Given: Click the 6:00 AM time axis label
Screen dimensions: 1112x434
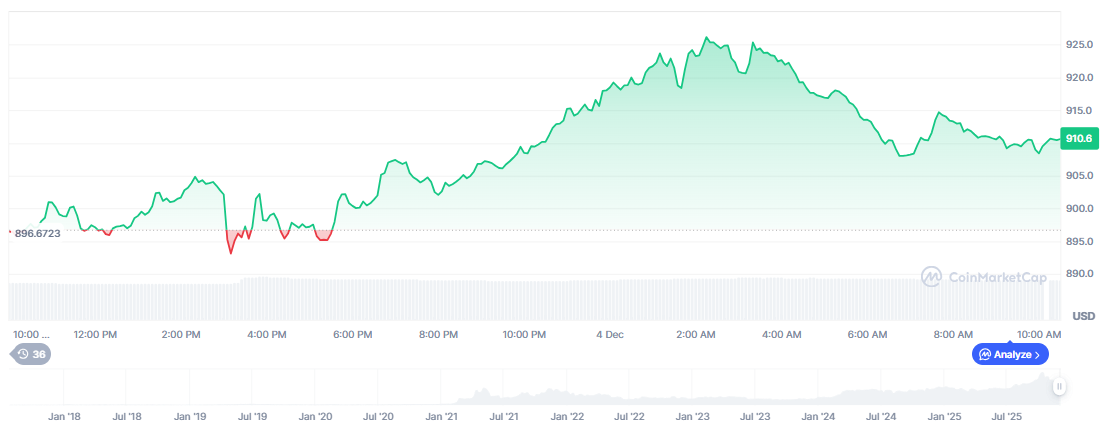Looking at the screenshot, I should click(x=868, y=334).
